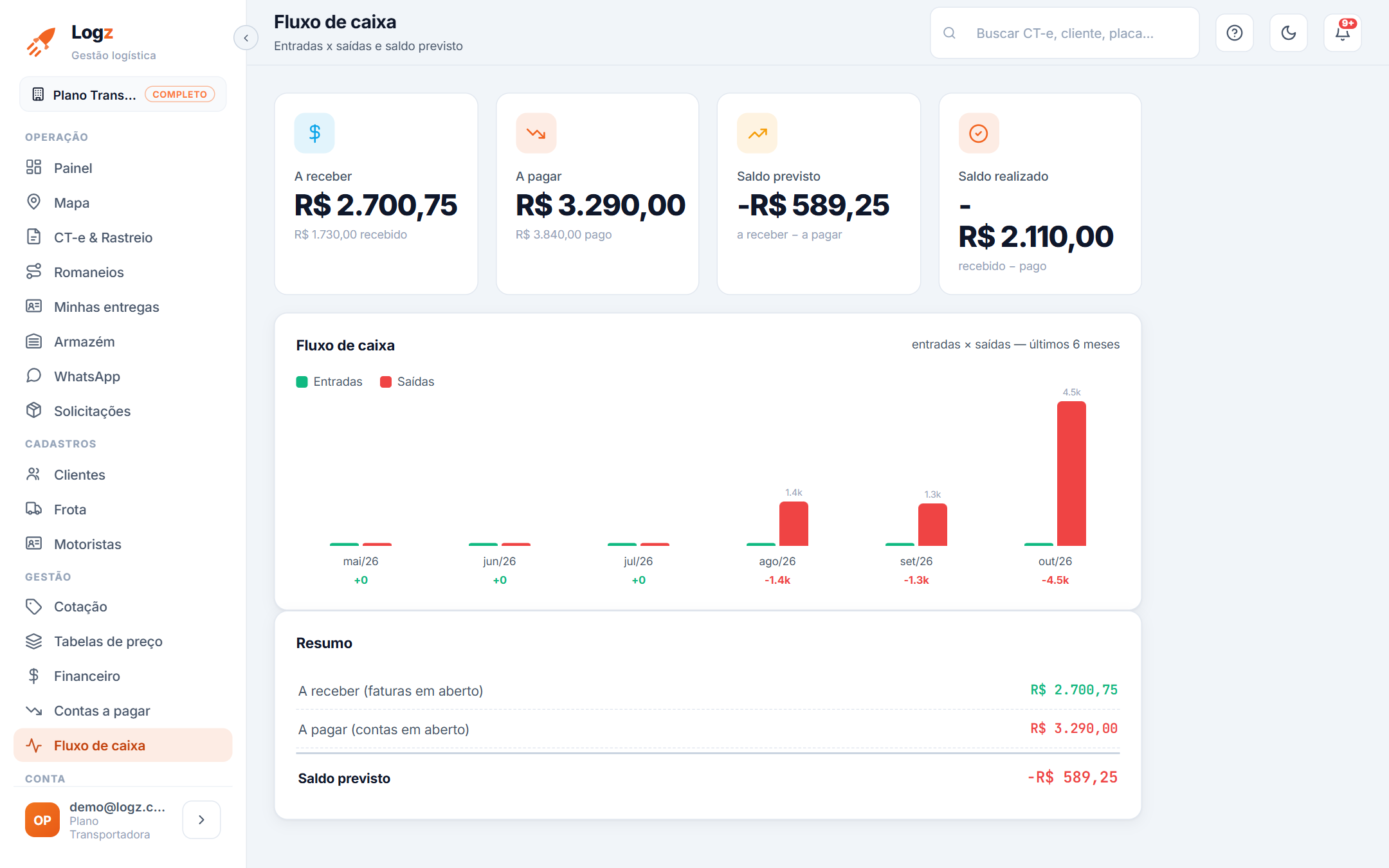Click the Saldo realizado check-circle icon
Screen dimensions: 1389x868
[978, 133]
